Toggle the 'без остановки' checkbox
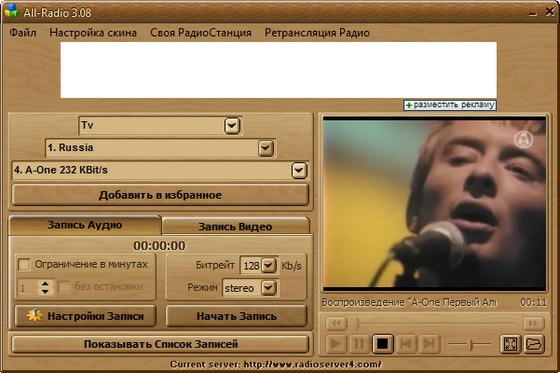The width and height of the screenshot is (560, 373). (64, 287)
